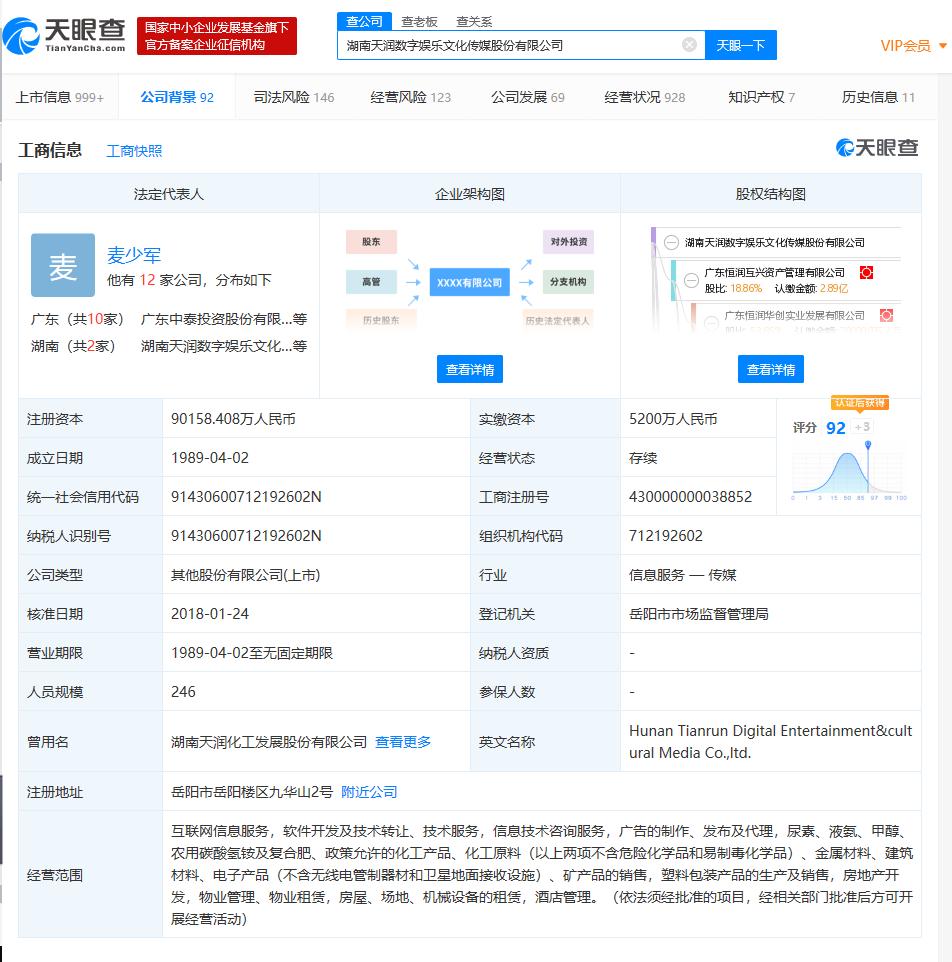Open 经营风险 123 tab
The image size is (952, 962).
tap(410, 97)
